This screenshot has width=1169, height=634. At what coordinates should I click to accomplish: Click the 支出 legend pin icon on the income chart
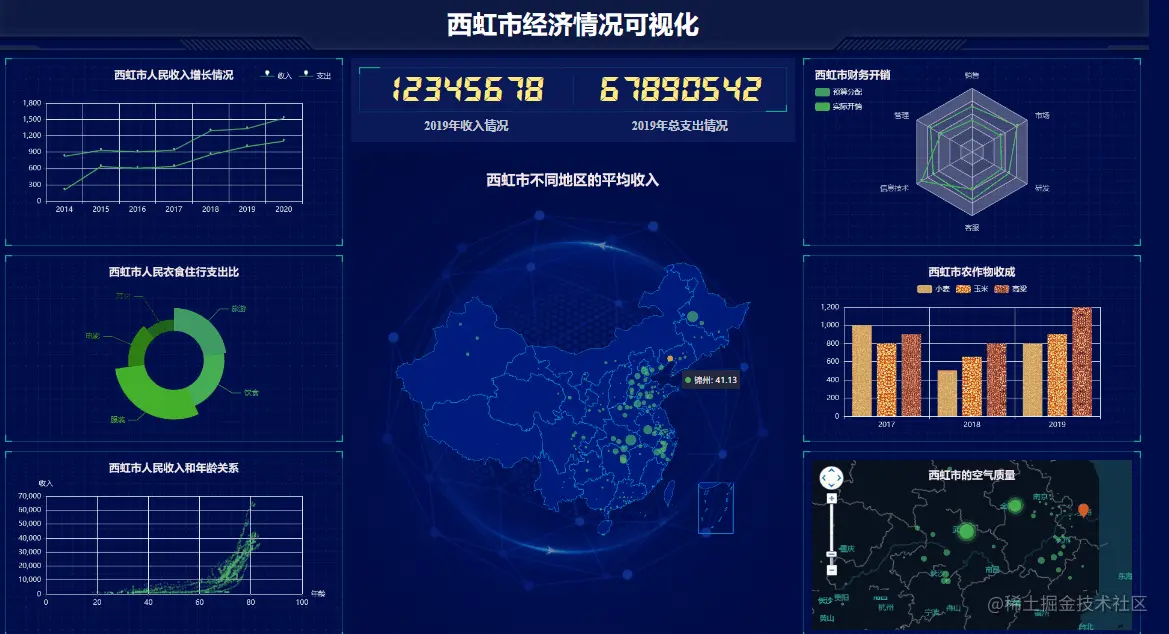point(306,73)
